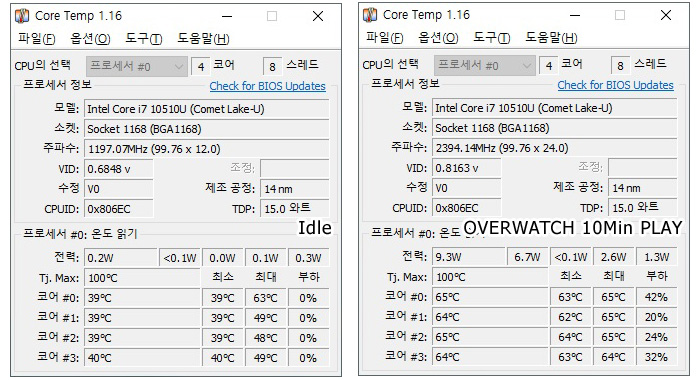Click maximize box in right window
Screen dimensions: 700x380
pyautogui.click(x=620, y=16)
